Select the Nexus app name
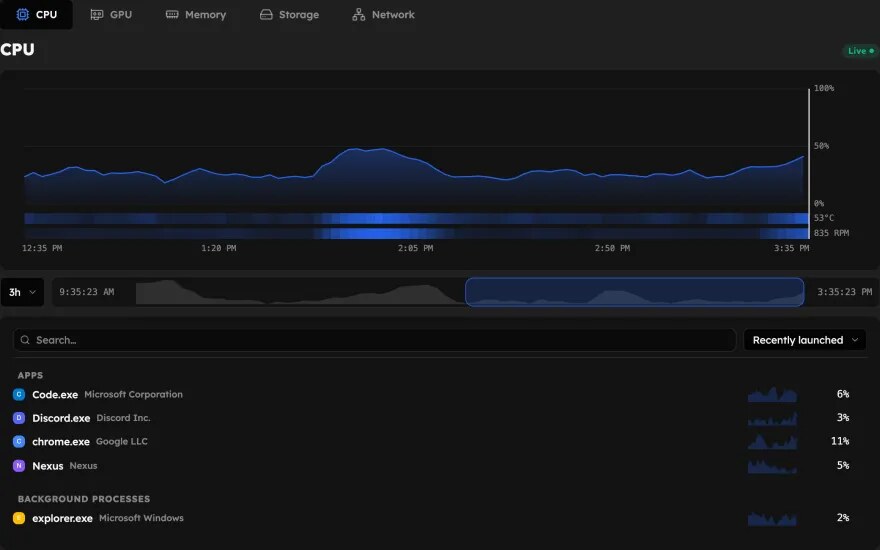This screenshot has height=550, width=880. [x=48, y=466]
